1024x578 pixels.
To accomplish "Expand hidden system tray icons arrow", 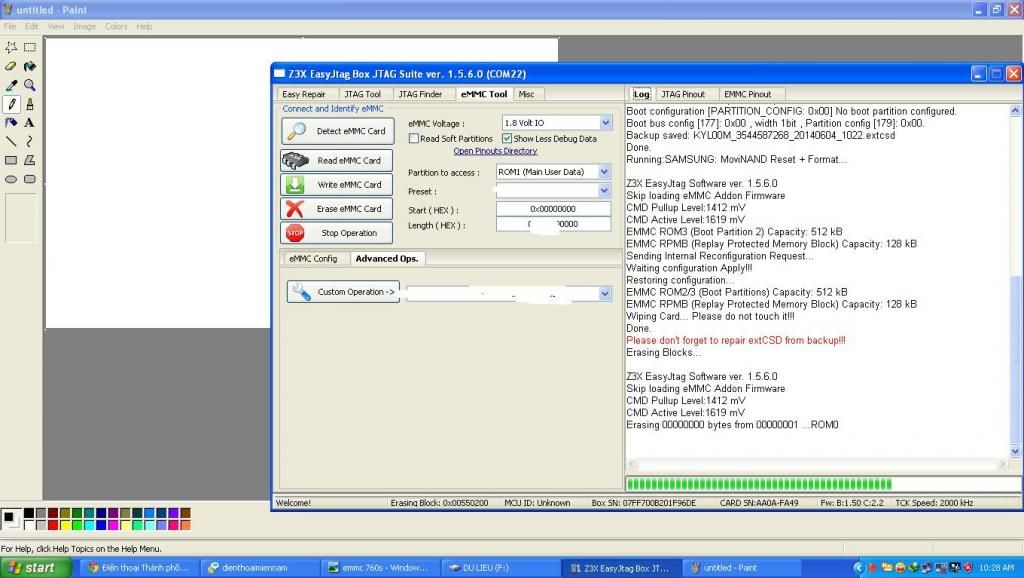I will [x=859, y=568].
